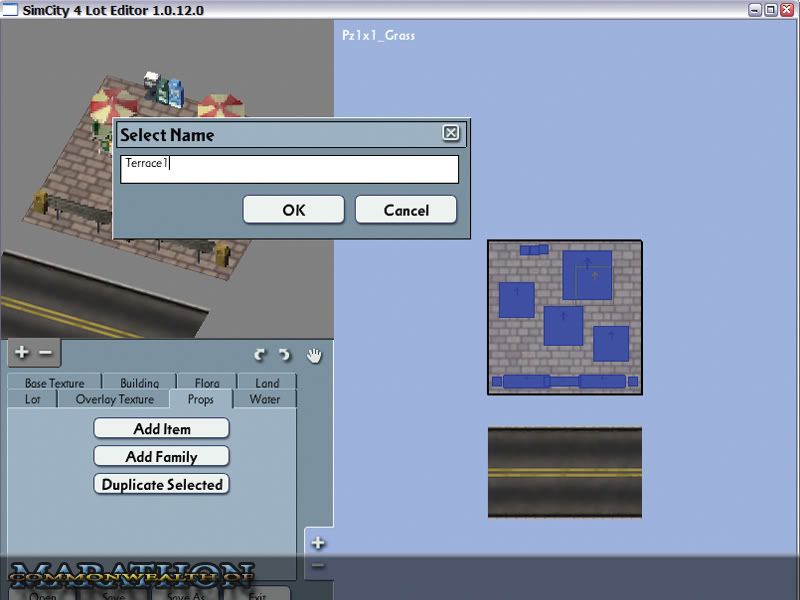The width and height of the screenshot is (800, 600).
Task: Select the hand pan tool
Action: pyautogui.click(x=314, y=355)
